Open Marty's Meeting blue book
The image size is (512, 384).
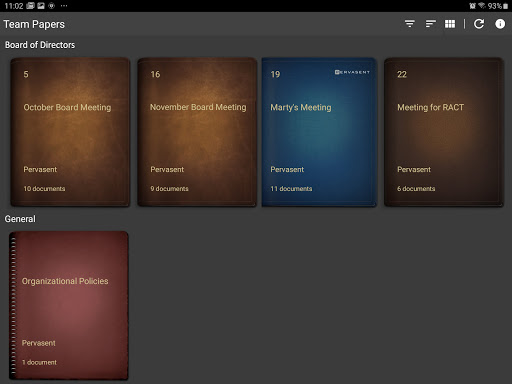tap(319, 132)
